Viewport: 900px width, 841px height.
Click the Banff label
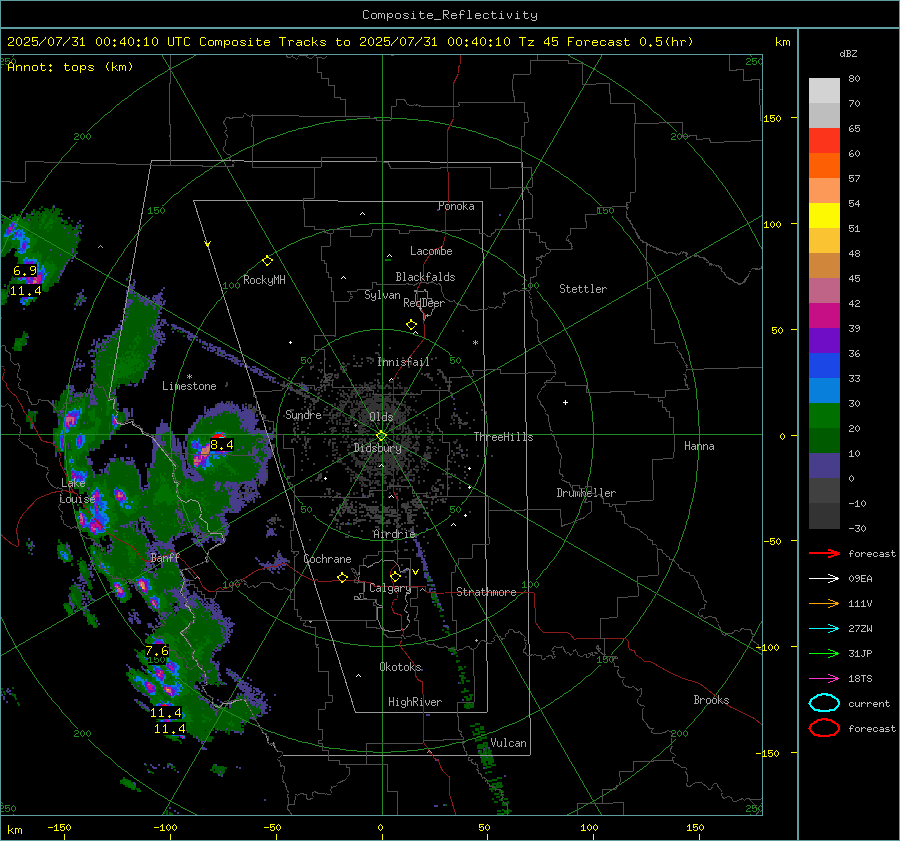(165, 557)
